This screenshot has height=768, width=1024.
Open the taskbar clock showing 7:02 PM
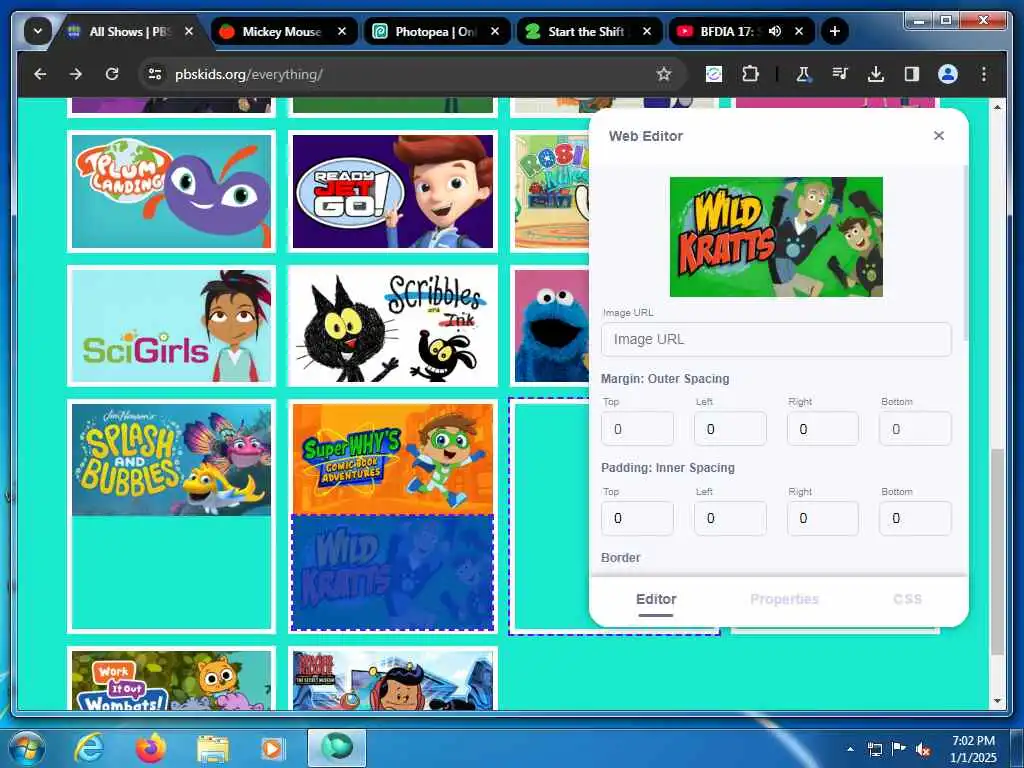click(x=973, y=749)
